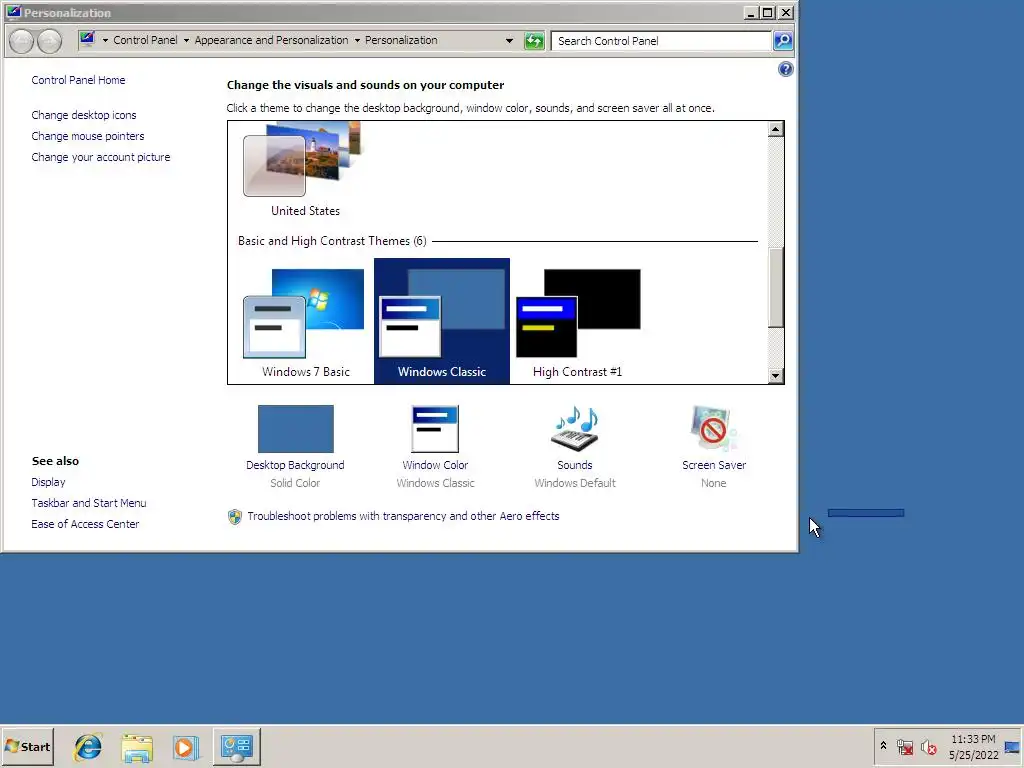Screen dimensions: 1024x768
Task: Open Control Panel Home link
Action: coord(78,80)
